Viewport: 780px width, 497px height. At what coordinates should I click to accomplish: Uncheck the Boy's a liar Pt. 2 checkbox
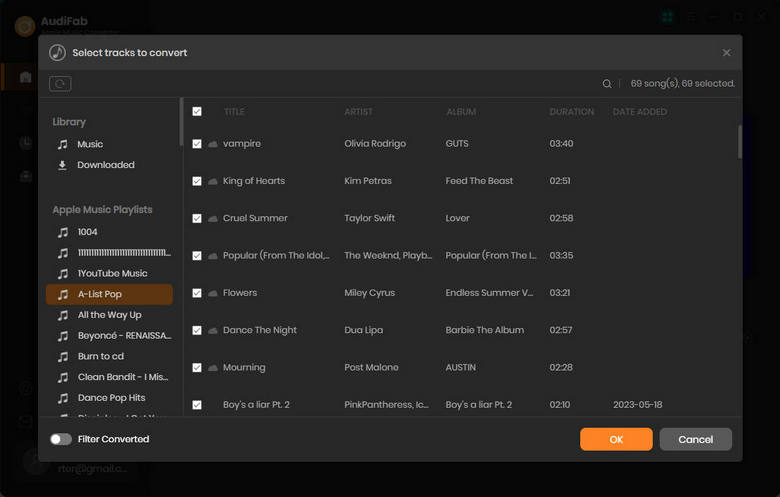[x=197, y=405]
